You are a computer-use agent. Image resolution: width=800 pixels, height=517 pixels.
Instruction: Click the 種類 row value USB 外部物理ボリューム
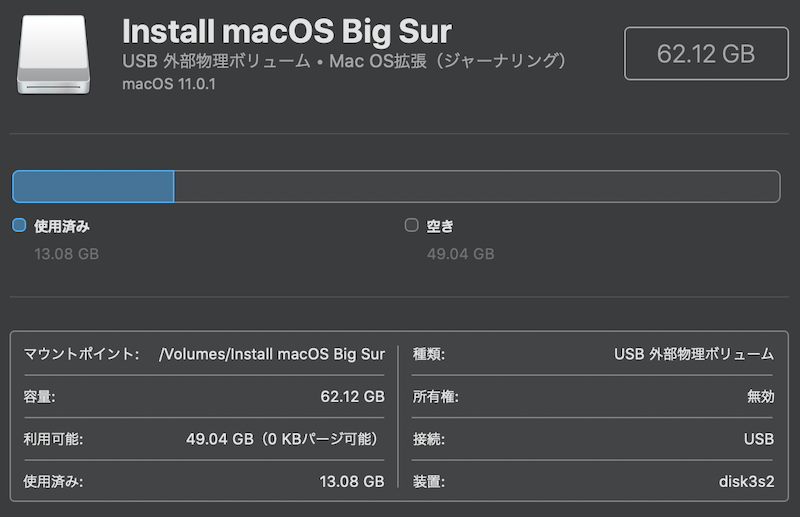pos(694,354)
